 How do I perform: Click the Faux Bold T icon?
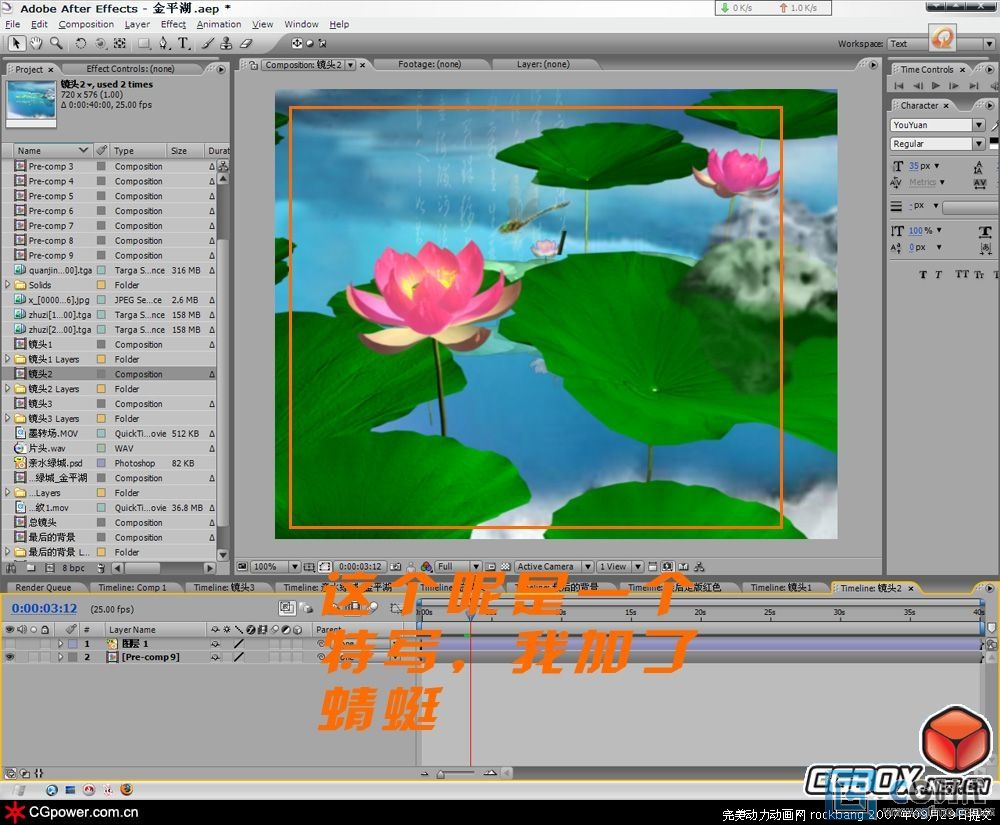pyautogui.click(x=923, y=275)
